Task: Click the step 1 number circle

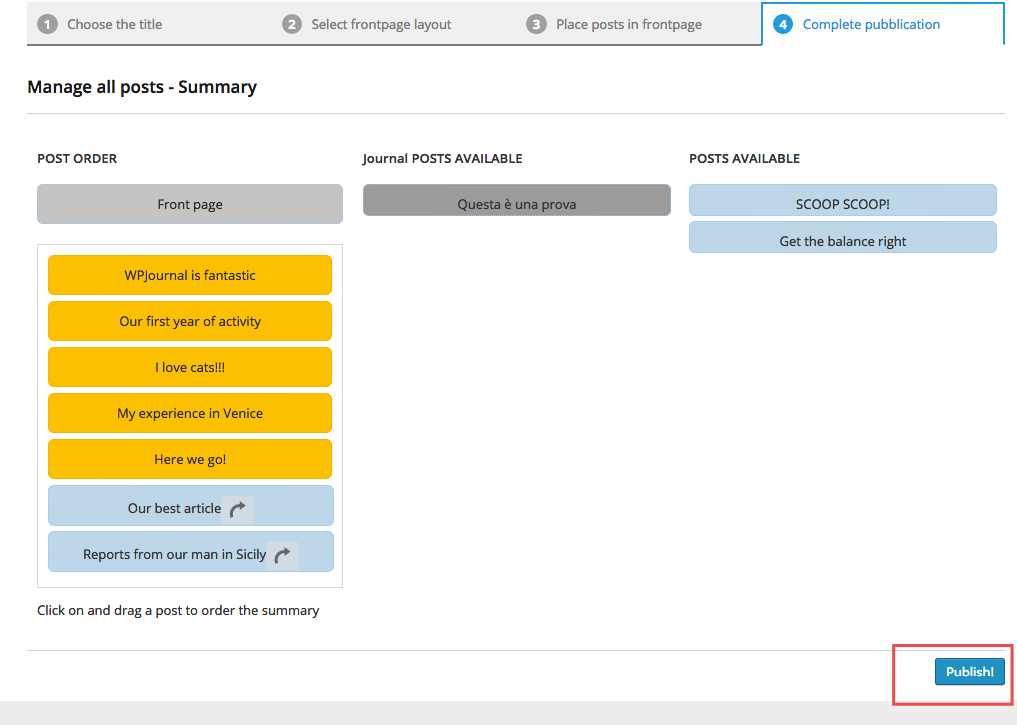Action: [47, 24]
